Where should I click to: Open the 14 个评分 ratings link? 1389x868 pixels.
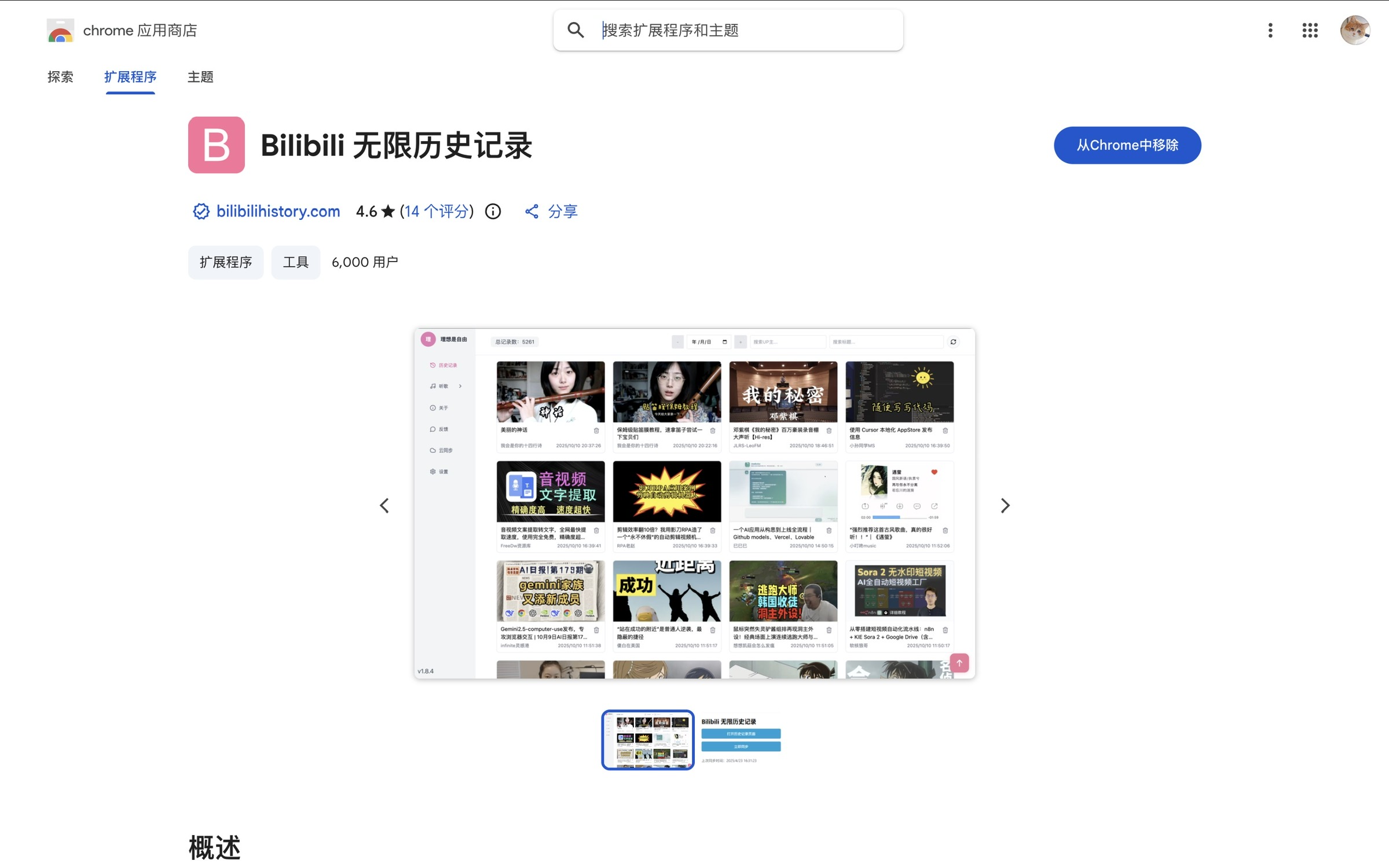click(437, 211)
